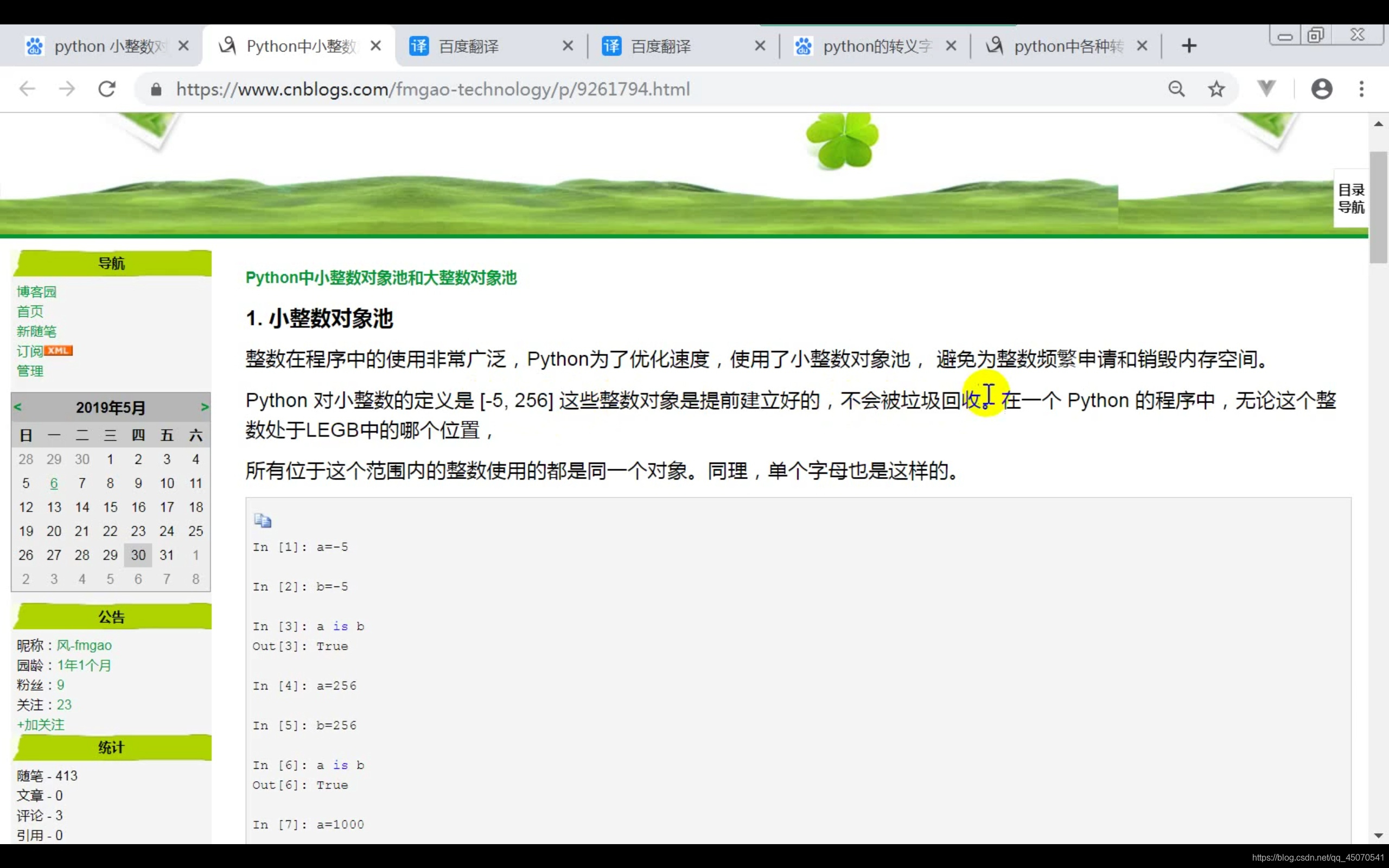Click the browser reload icon
The image size is (1389, 868).
click(x=107, y=89)
